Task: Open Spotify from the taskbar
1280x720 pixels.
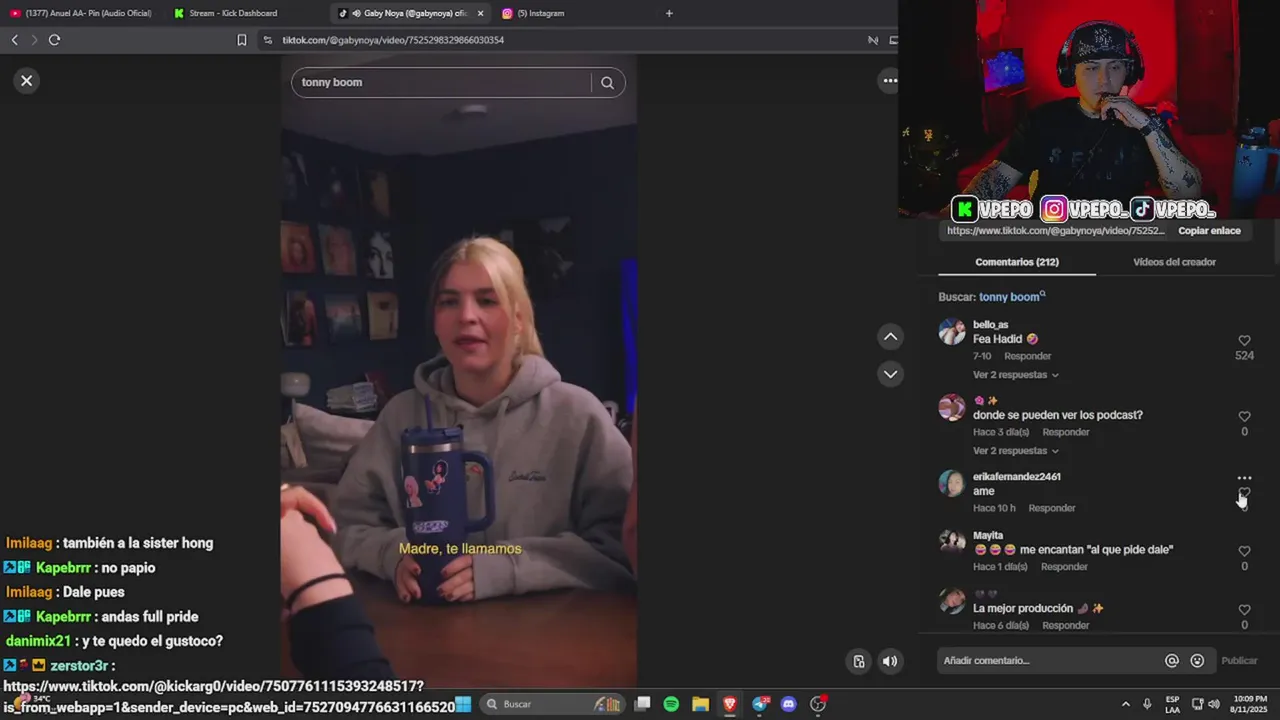Action: click(671, 704)
